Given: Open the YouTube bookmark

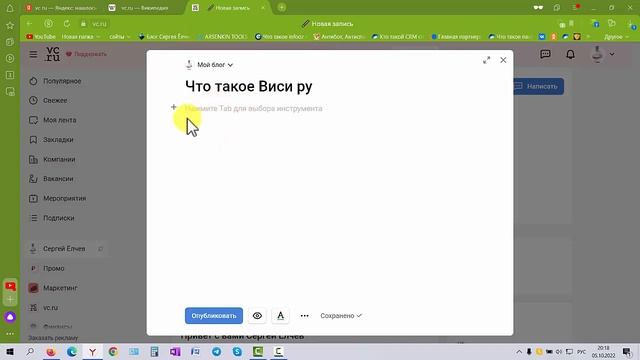Looking at the screenshot, I should (x=40, y=37).
